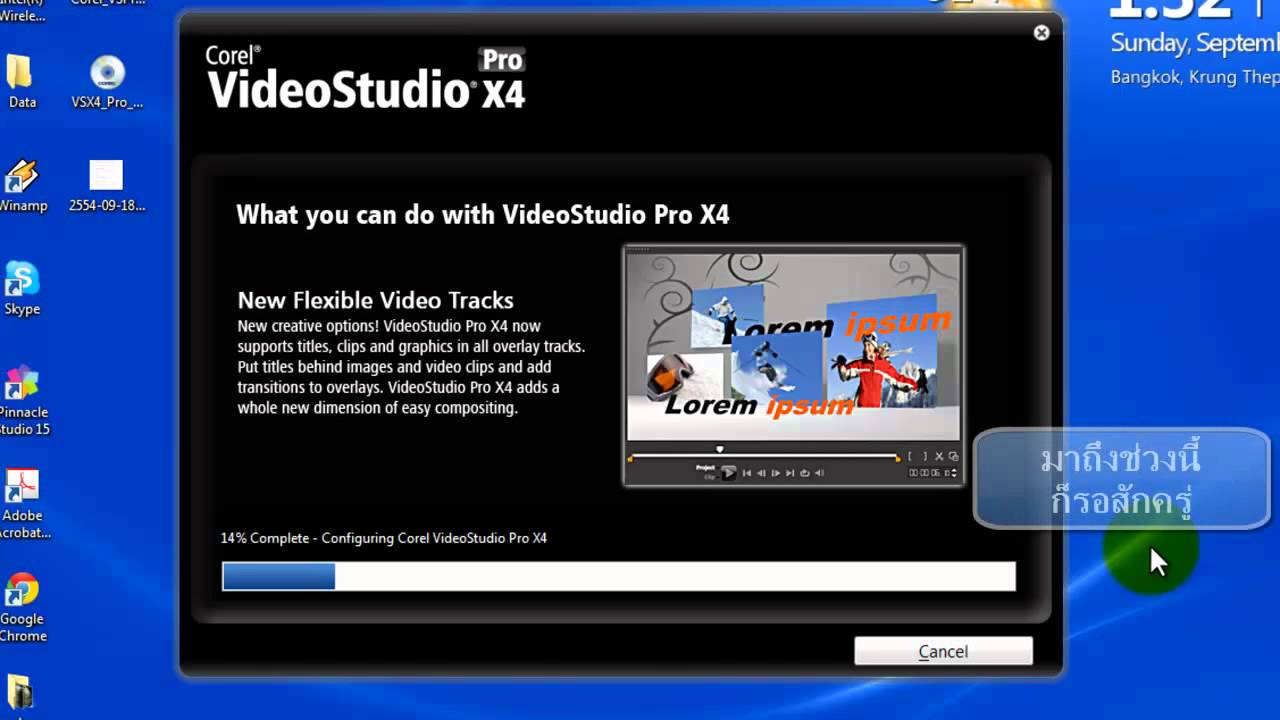Launch Google Chrome from desktop
The height and width of the screenshot is (720, 1280).
pyautogui.click(x=22, y=608)
